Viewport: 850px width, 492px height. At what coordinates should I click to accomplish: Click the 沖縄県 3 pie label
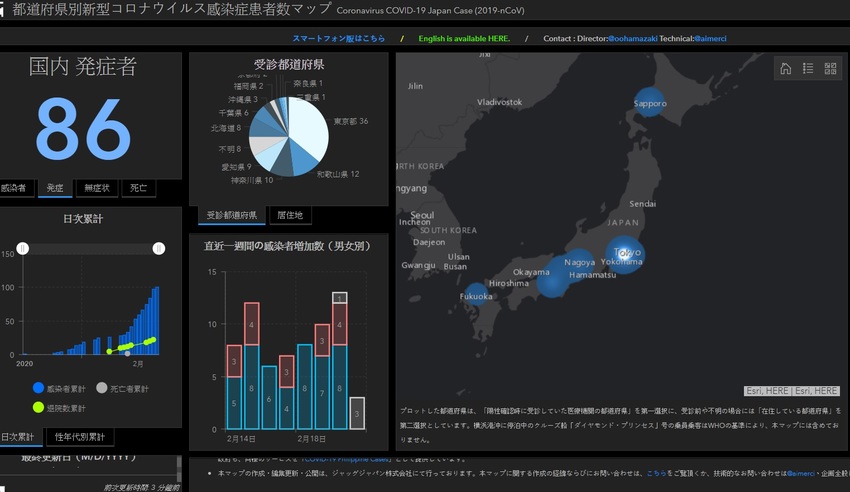[x=243, y=100]
